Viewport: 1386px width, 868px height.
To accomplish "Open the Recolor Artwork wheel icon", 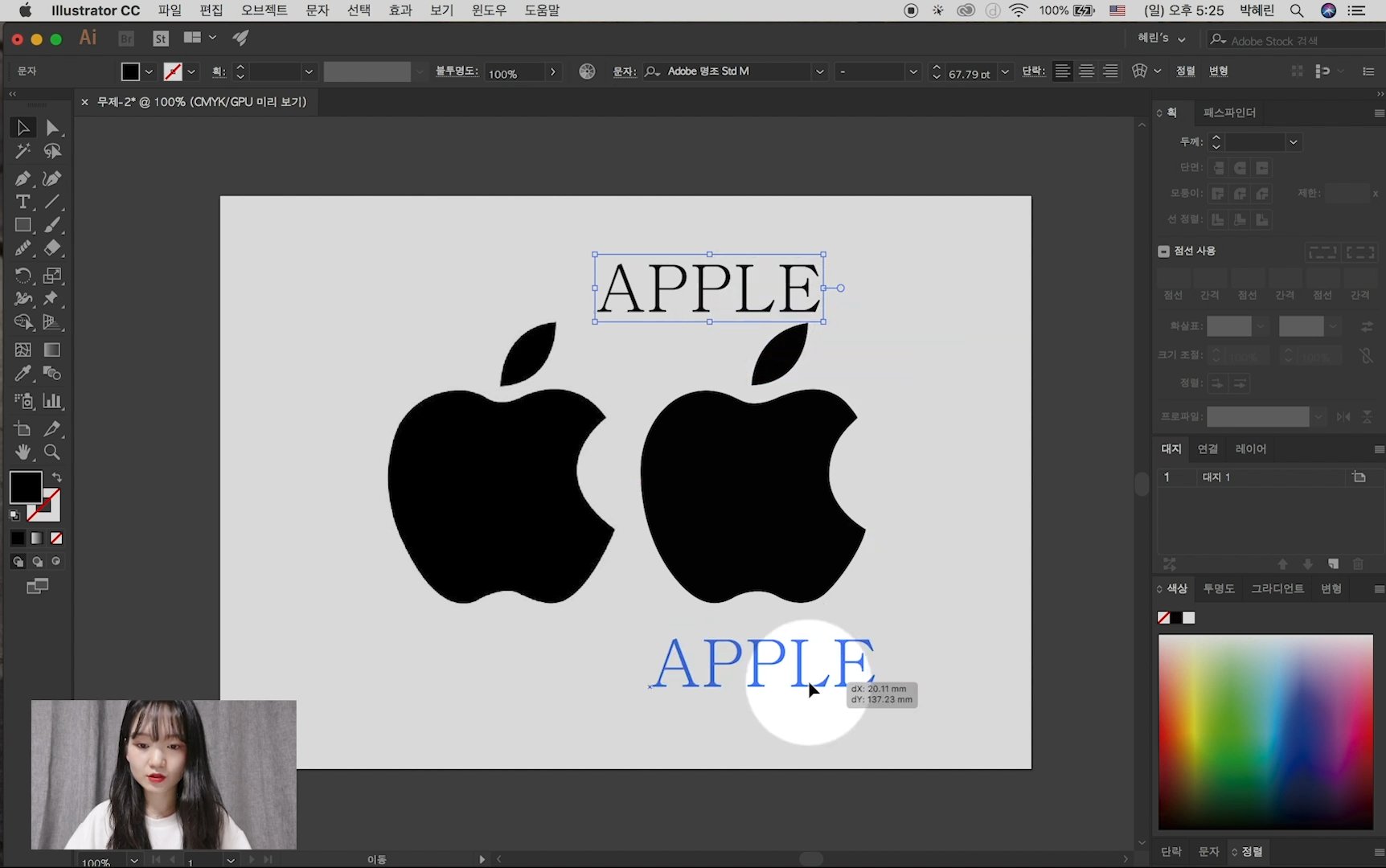I will coord(588,72).
